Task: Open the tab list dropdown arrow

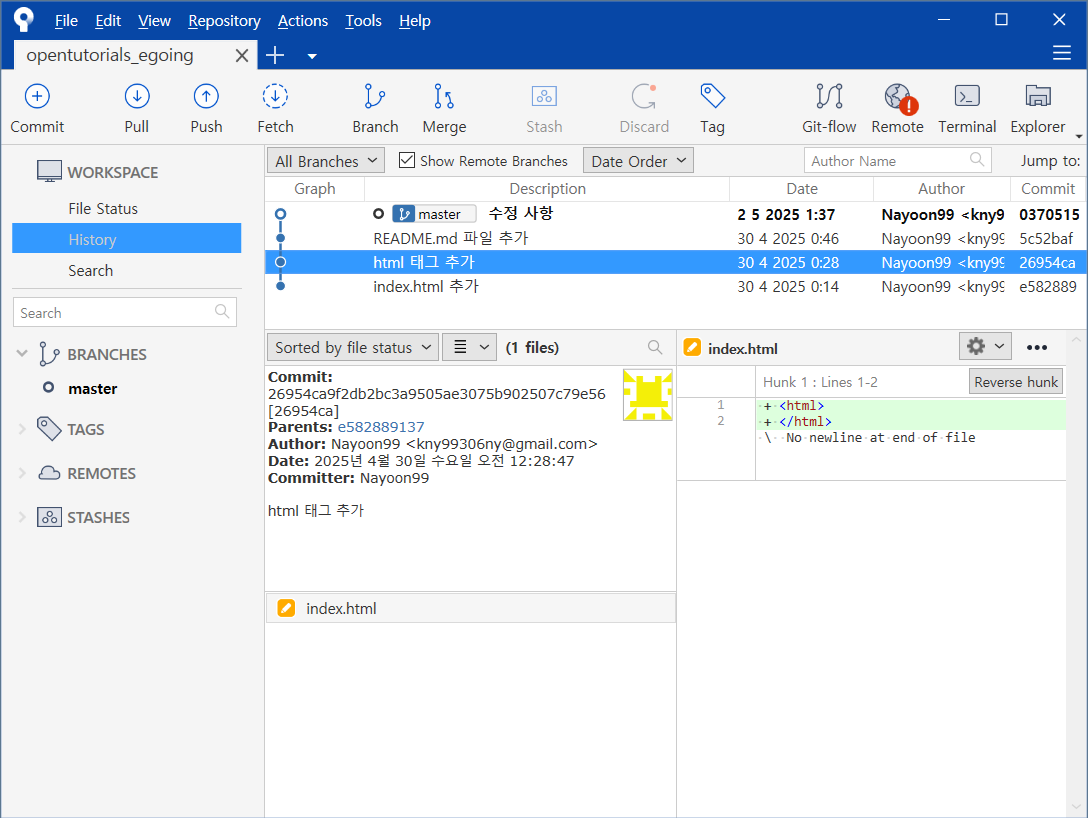Action: [312, 56]
